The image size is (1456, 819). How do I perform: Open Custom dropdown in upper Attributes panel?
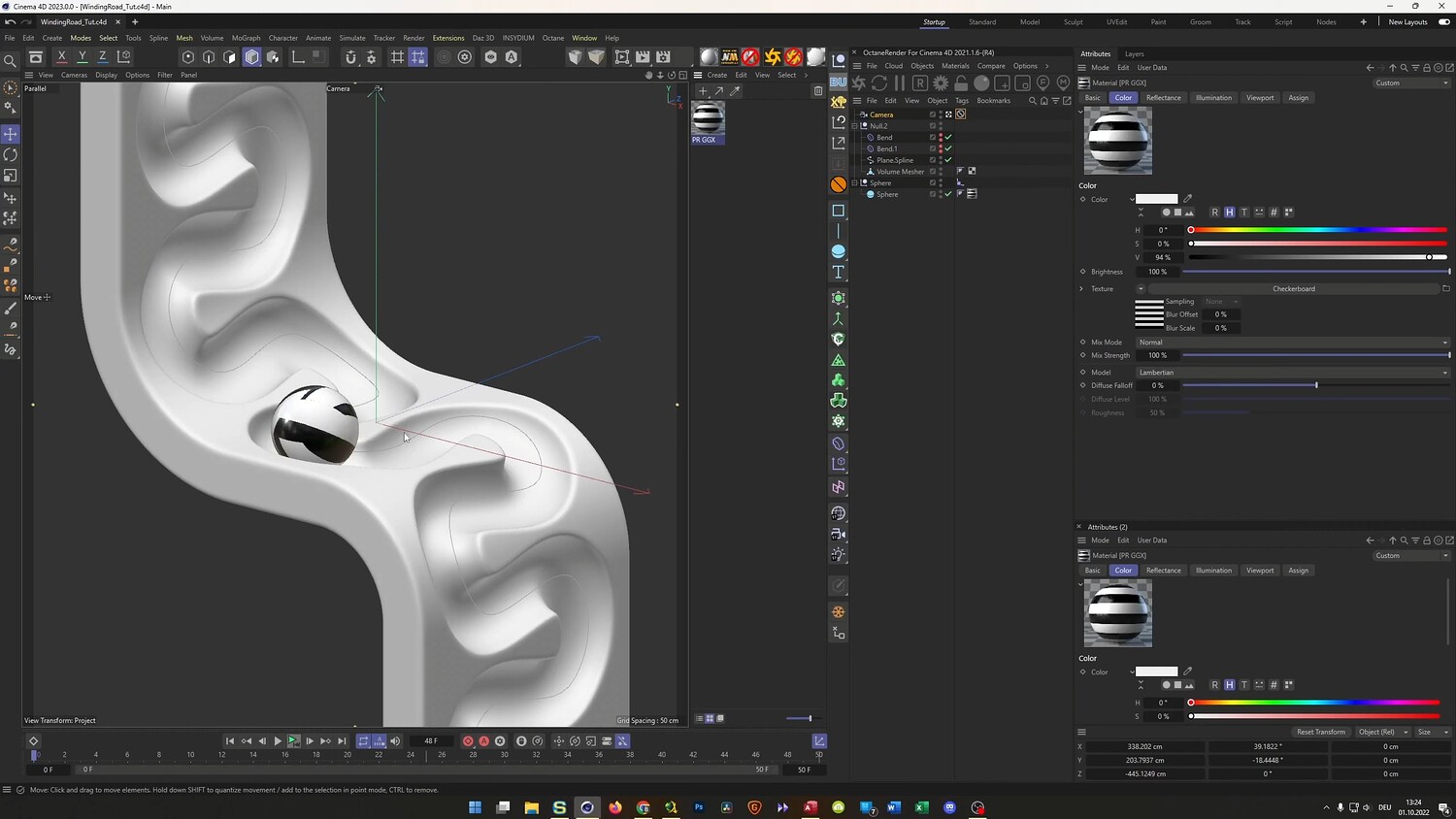[x=1412, y=83]
